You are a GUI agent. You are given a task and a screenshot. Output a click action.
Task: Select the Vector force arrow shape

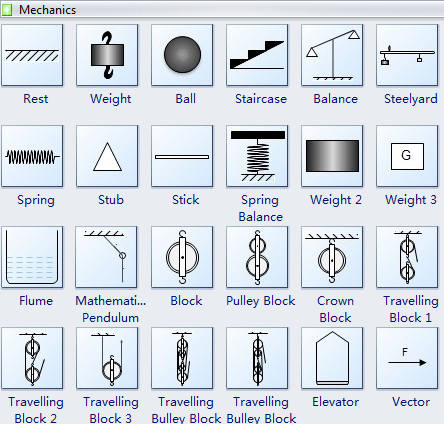coord(407,358)
